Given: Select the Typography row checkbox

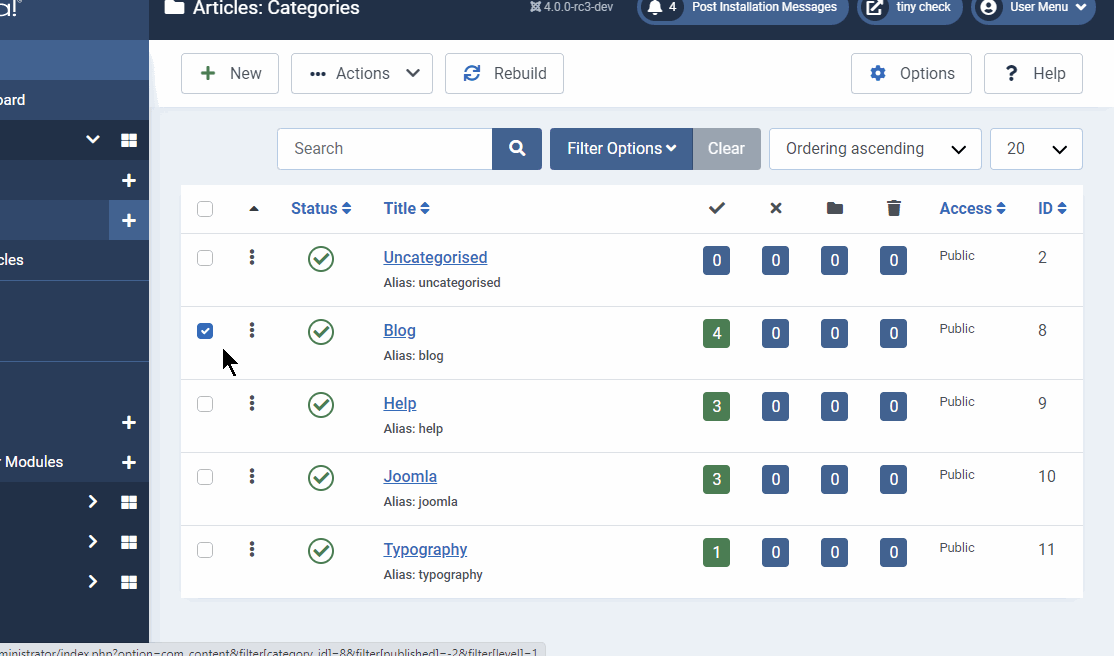Looking at the screenshot, I should (205, 550).
